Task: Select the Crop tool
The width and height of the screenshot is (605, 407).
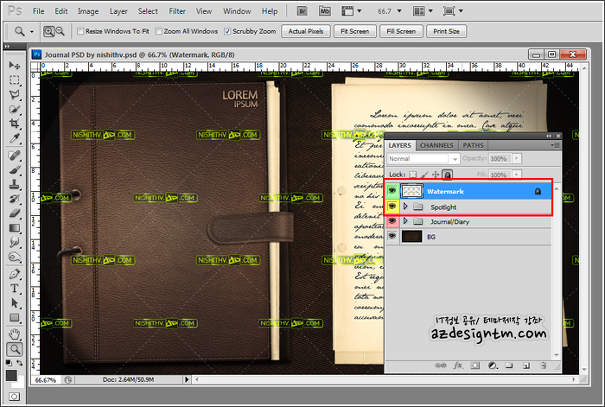Action: 14,123
